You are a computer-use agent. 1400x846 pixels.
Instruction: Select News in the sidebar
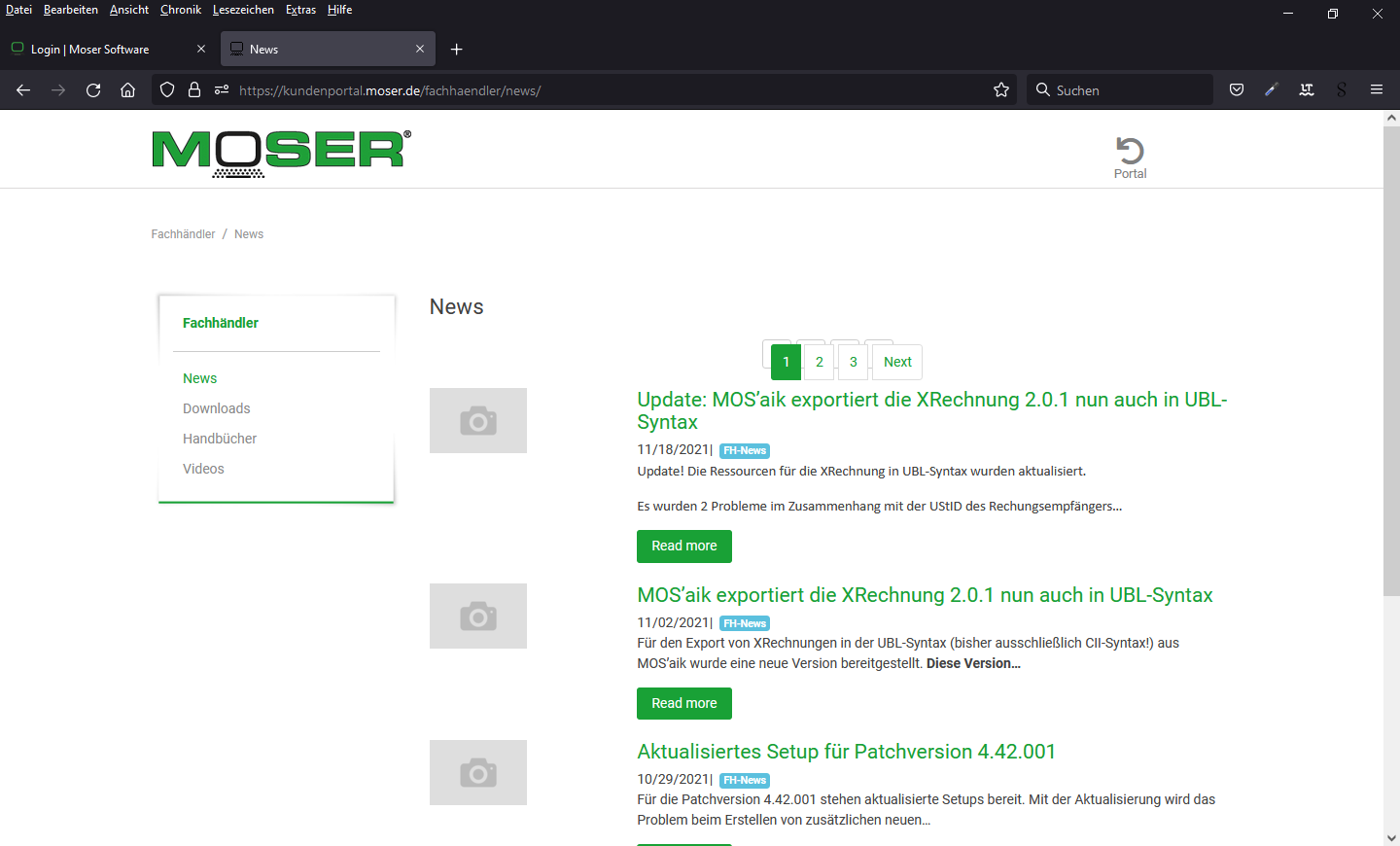(x=200, y=378)
